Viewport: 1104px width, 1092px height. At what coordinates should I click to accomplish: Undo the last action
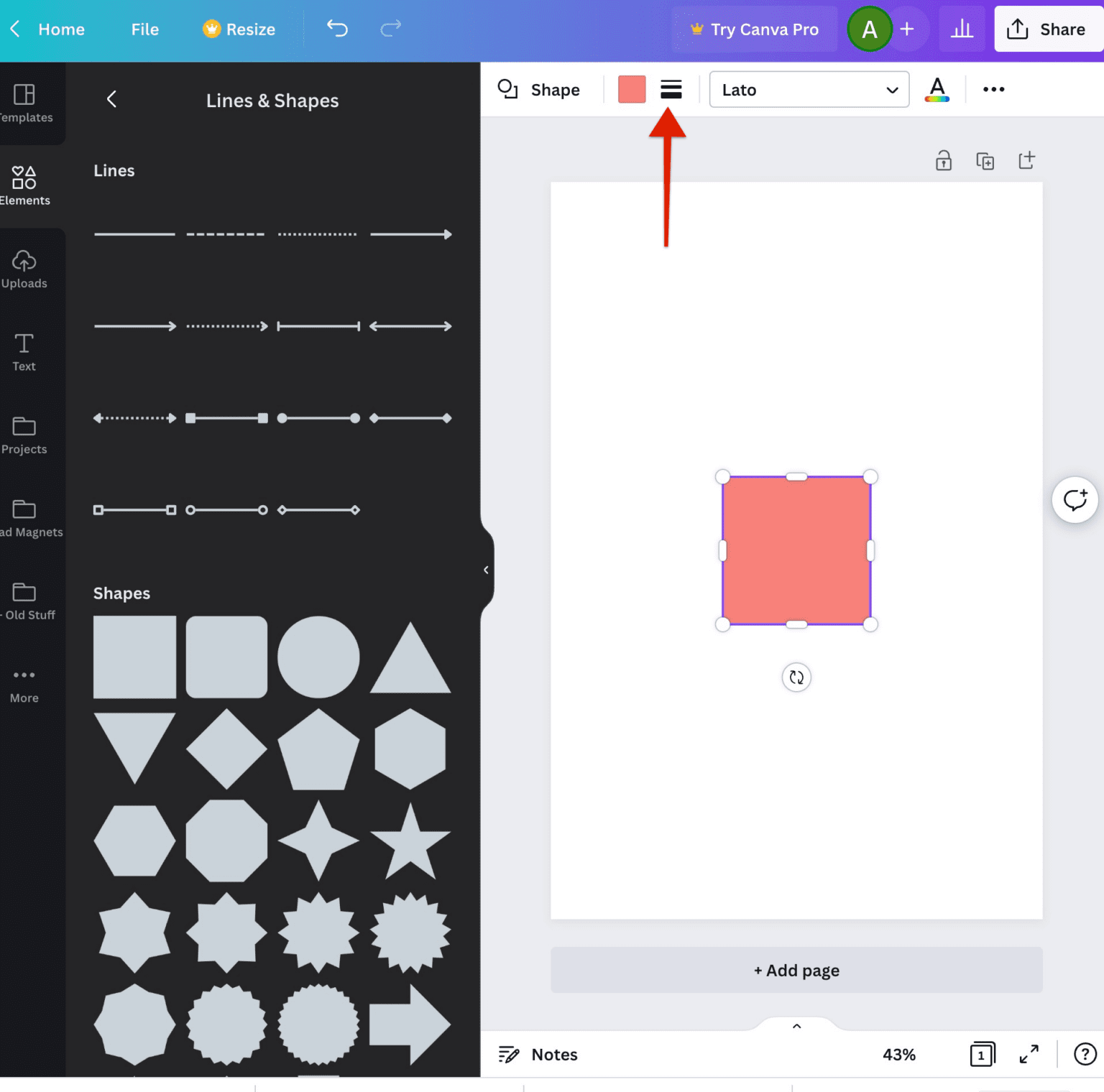(336, 29)
